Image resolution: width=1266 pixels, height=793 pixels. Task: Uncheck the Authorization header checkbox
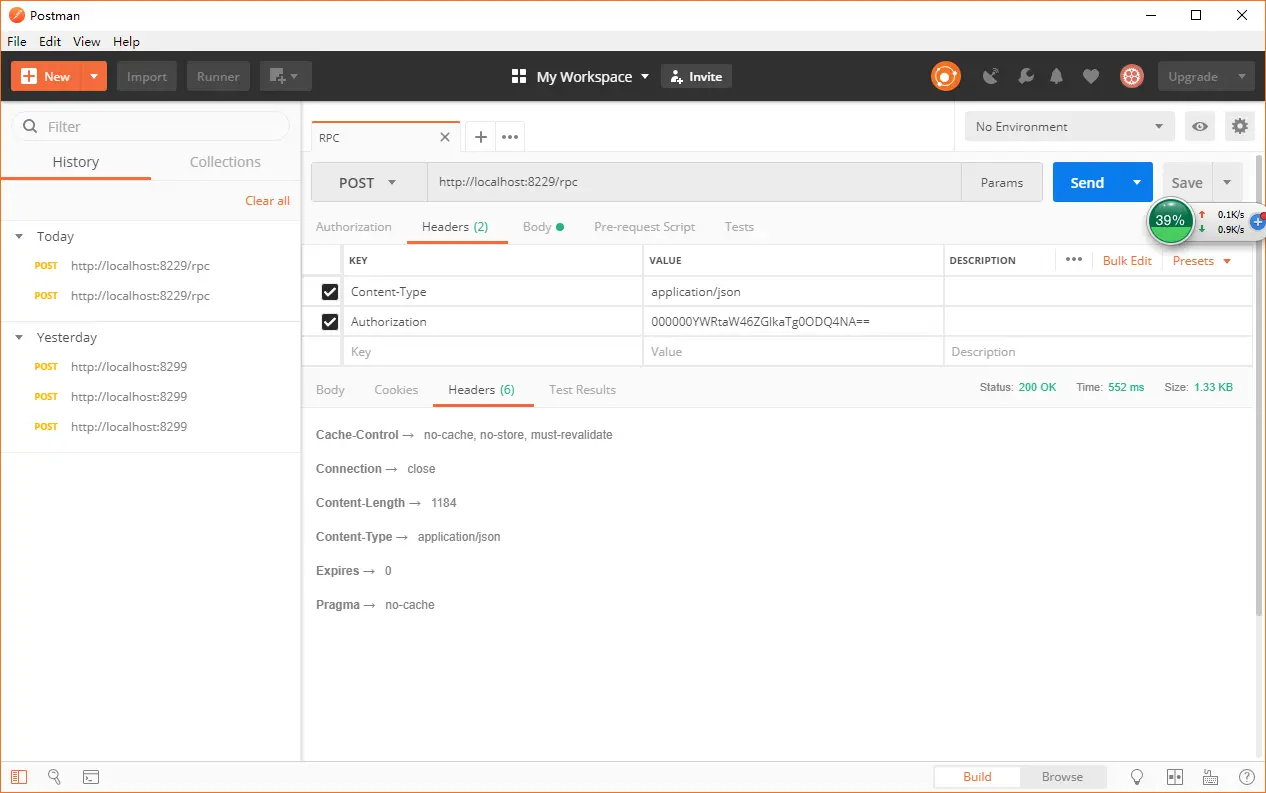click(330, 322)
